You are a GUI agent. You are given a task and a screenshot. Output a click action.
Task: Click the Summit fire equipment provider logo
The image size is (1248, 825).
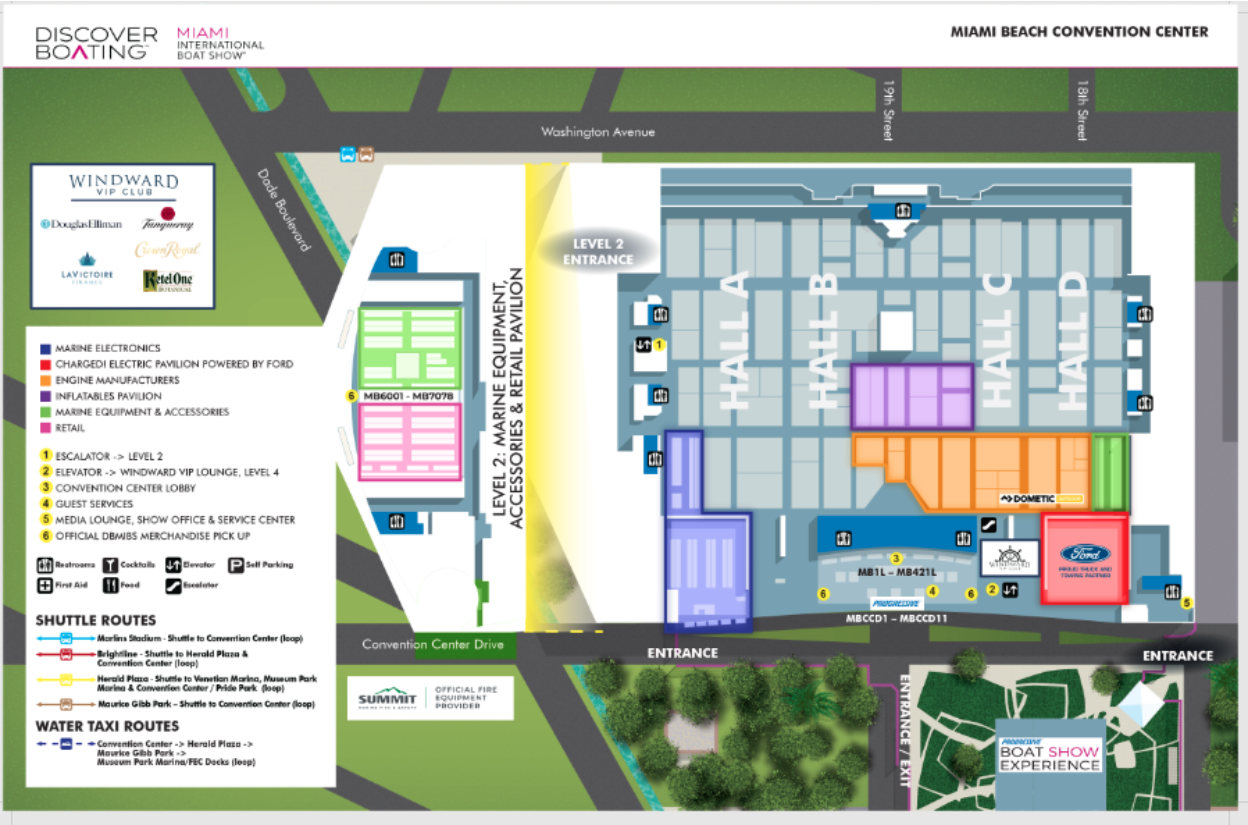[430, 698]
